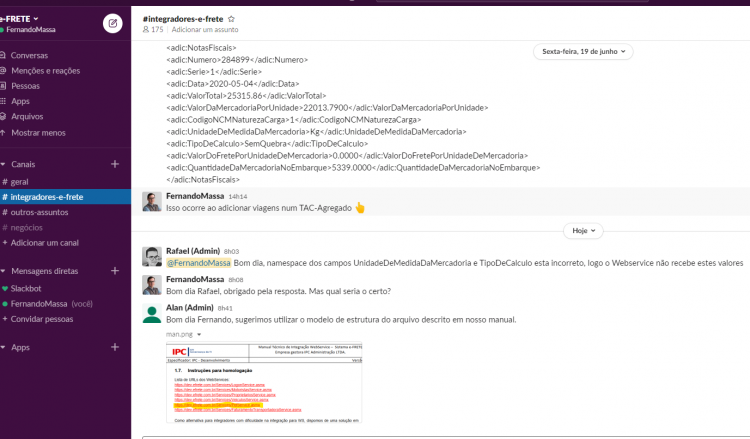The height and width of the screenshot is (439, 750).
Task: Open Alan (Admin) profile name
Action: click(x=189, y=307)
